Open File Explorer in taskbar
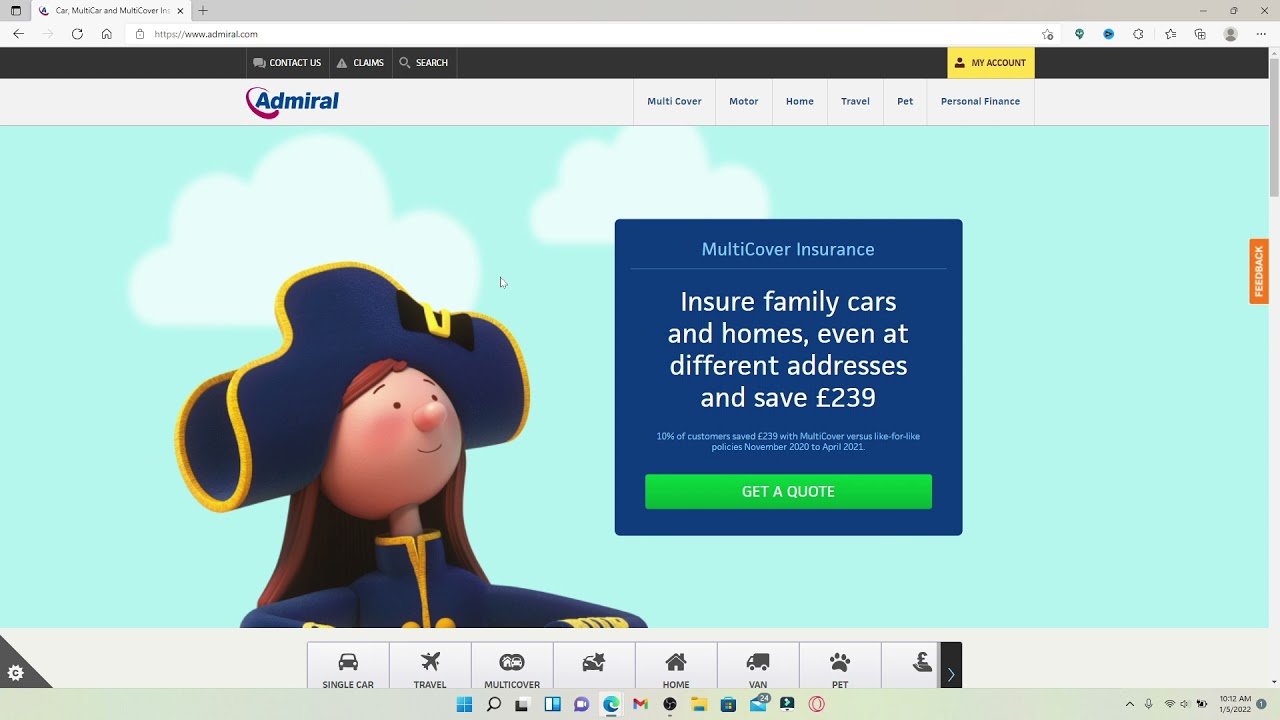Image resolution: width=1280 pixels, height=720 pixels. 699,704
